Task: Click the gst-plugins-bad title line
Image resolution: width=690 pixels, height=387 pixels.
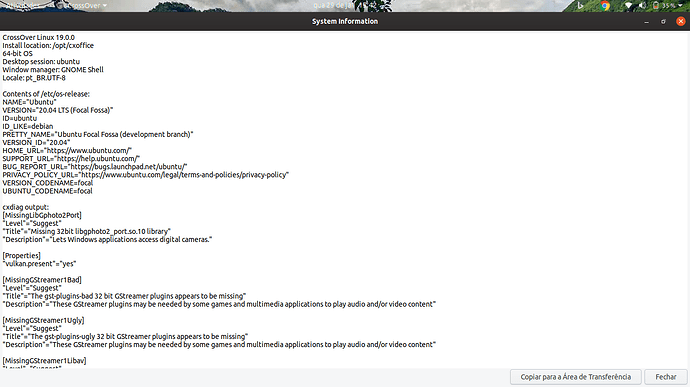Action: pyautogui.click(x=124, y=296)
